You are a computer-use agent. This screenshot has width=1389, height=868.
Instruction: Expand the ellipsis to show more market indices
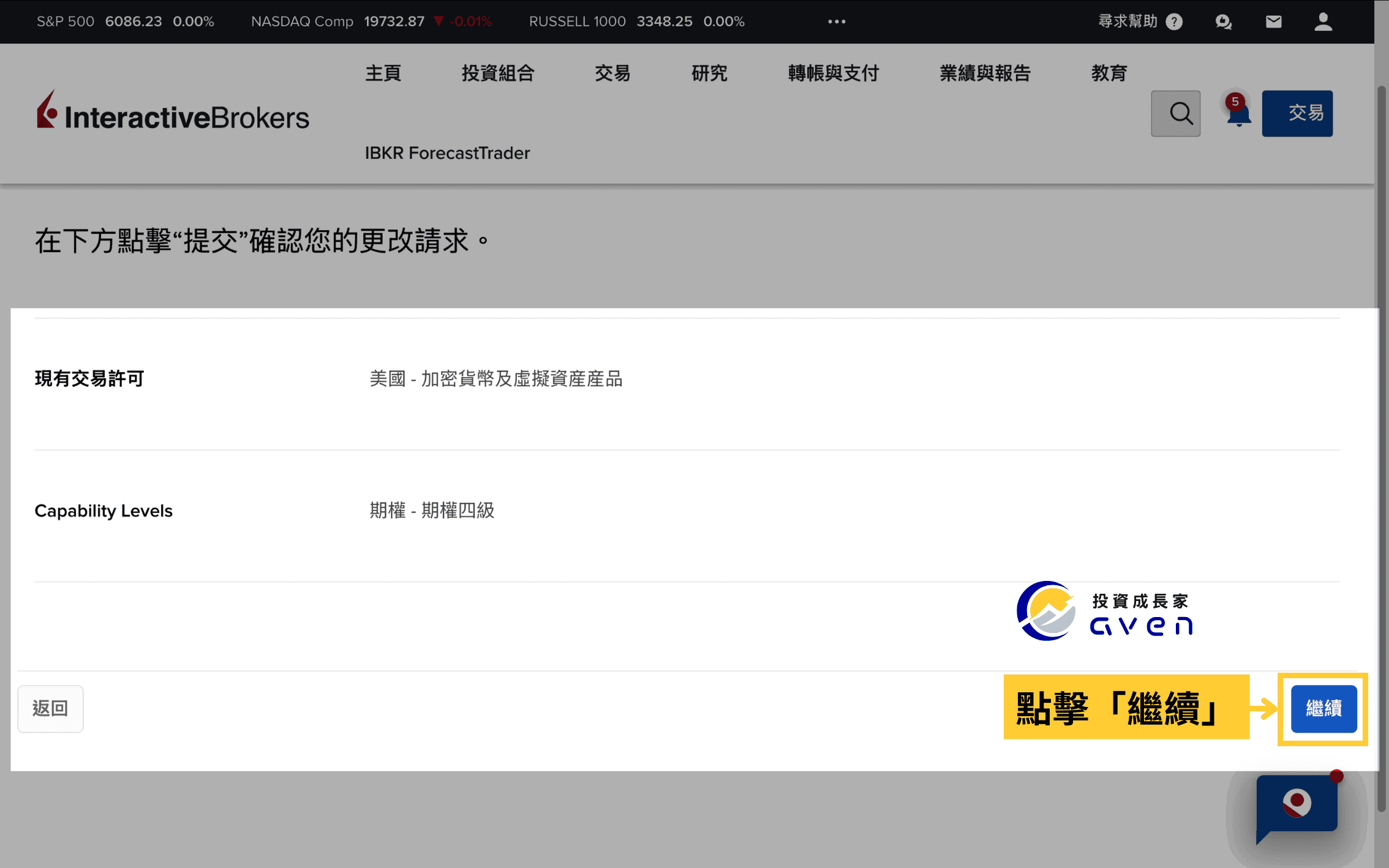coord(835,21)
